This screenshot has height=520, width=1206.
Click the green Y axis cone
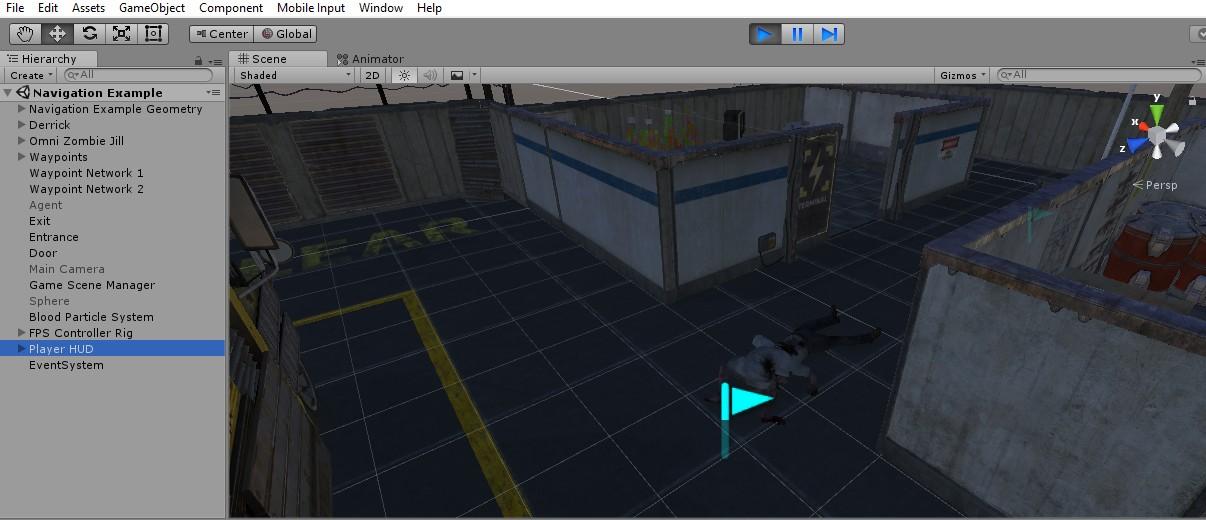point(1156,112)
